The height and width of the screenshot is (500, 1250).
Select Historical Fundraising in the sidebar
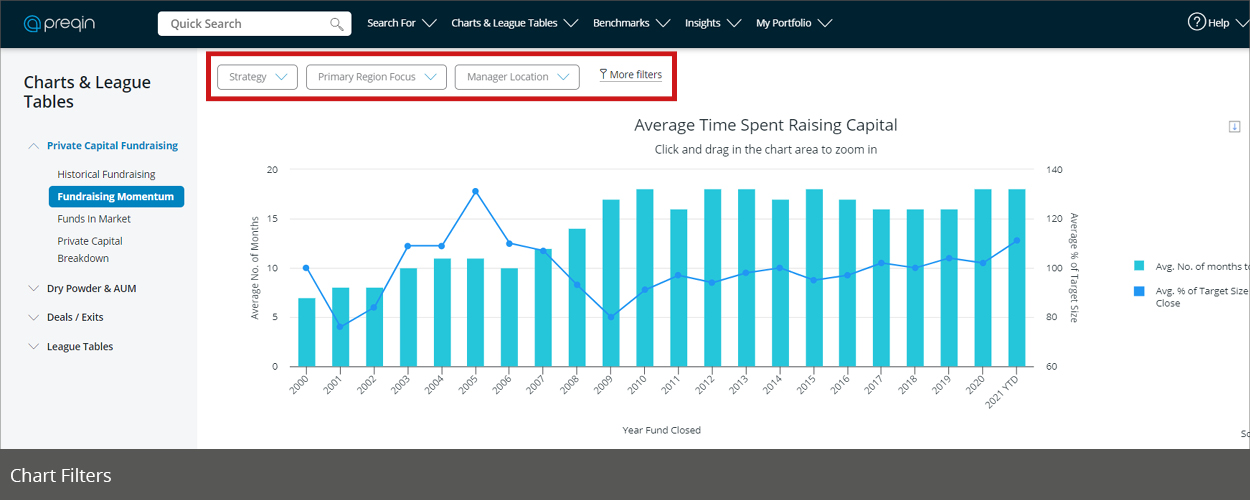pos(106,175)
